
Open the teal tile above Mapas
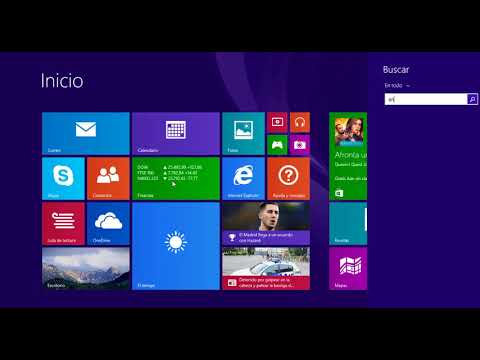pos(348,224)
